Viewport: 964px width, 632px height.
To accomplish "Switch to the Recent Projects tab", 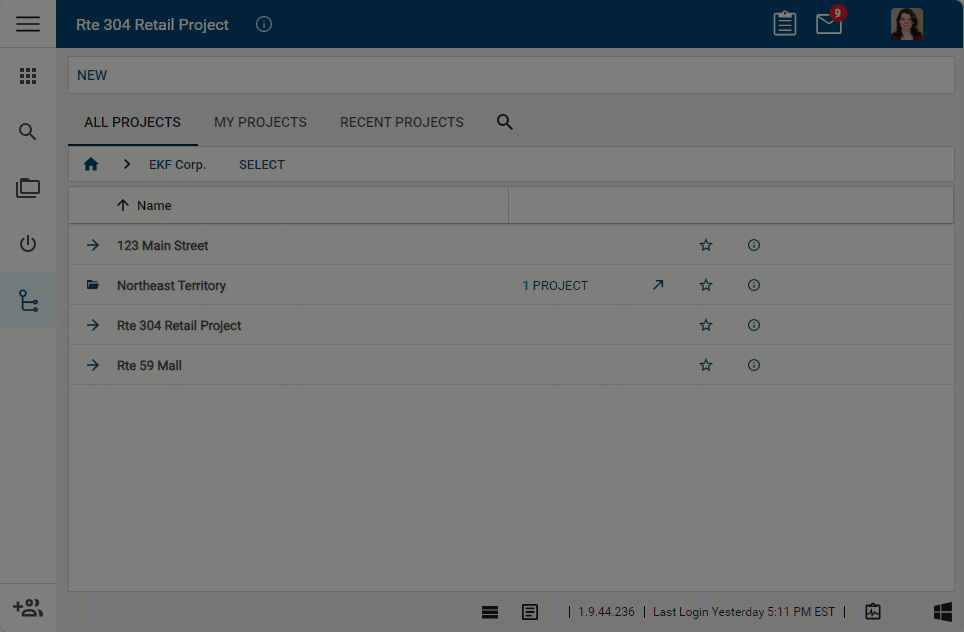I will 401,122.
